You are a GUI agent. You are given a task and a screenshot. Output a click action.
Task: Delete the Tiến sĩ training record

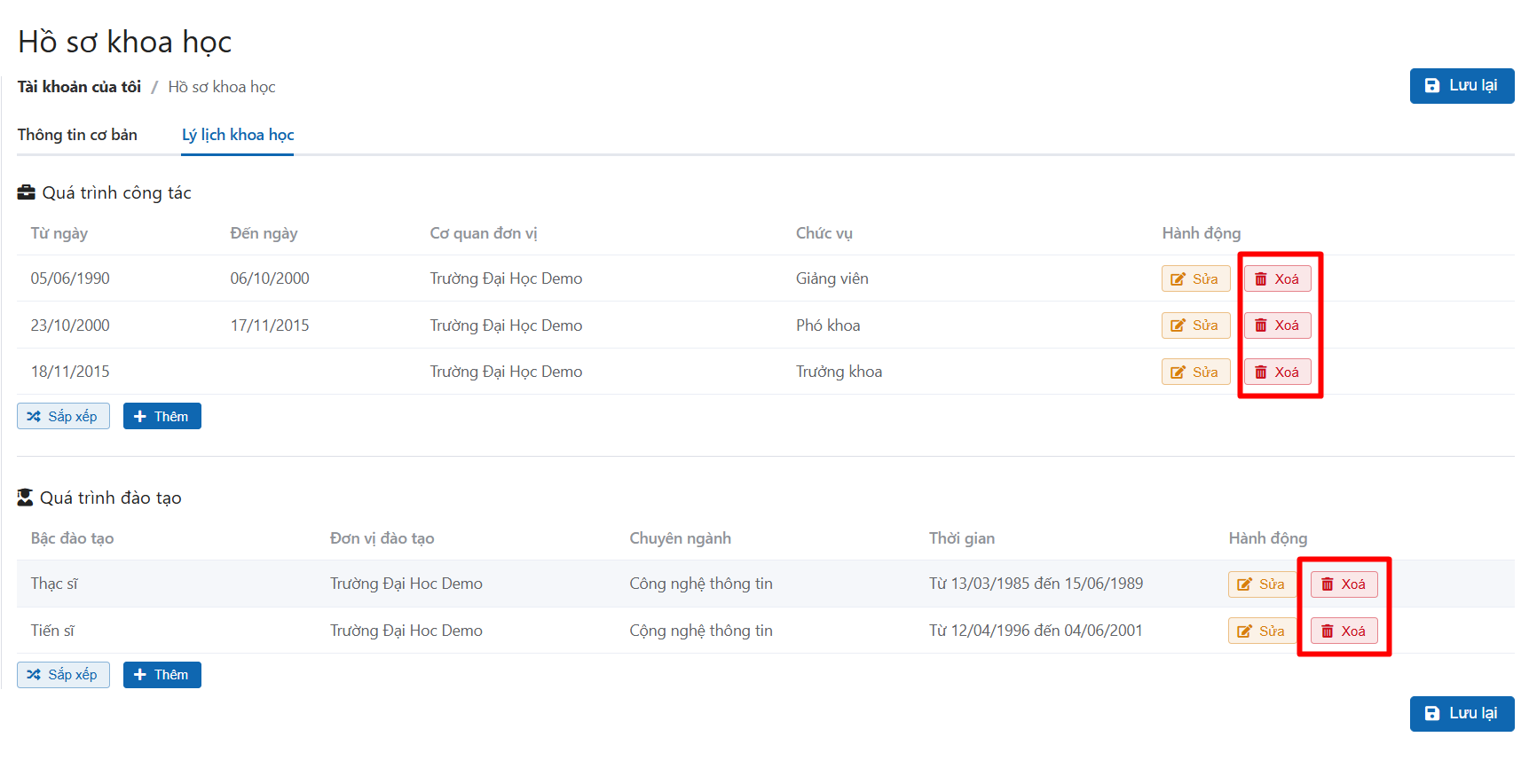pos(1343,631)
